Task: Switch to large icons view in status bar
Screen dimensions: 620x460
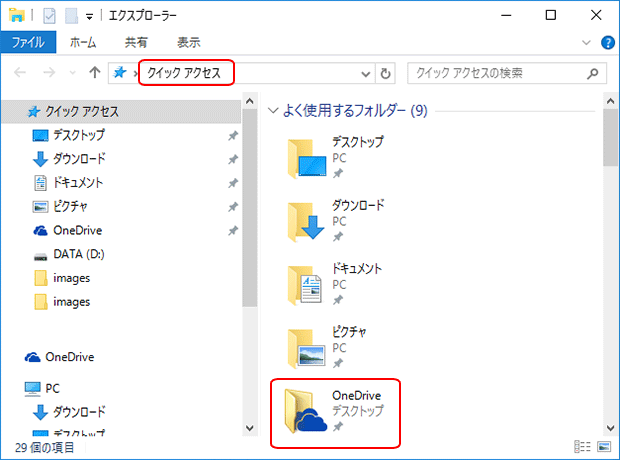Action: 604,447
